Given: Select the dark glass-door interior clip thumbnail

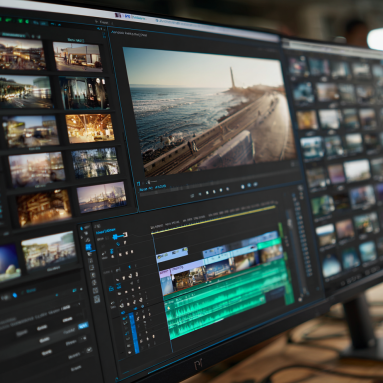Looking at the screenshot, I should tap(84, 93).
